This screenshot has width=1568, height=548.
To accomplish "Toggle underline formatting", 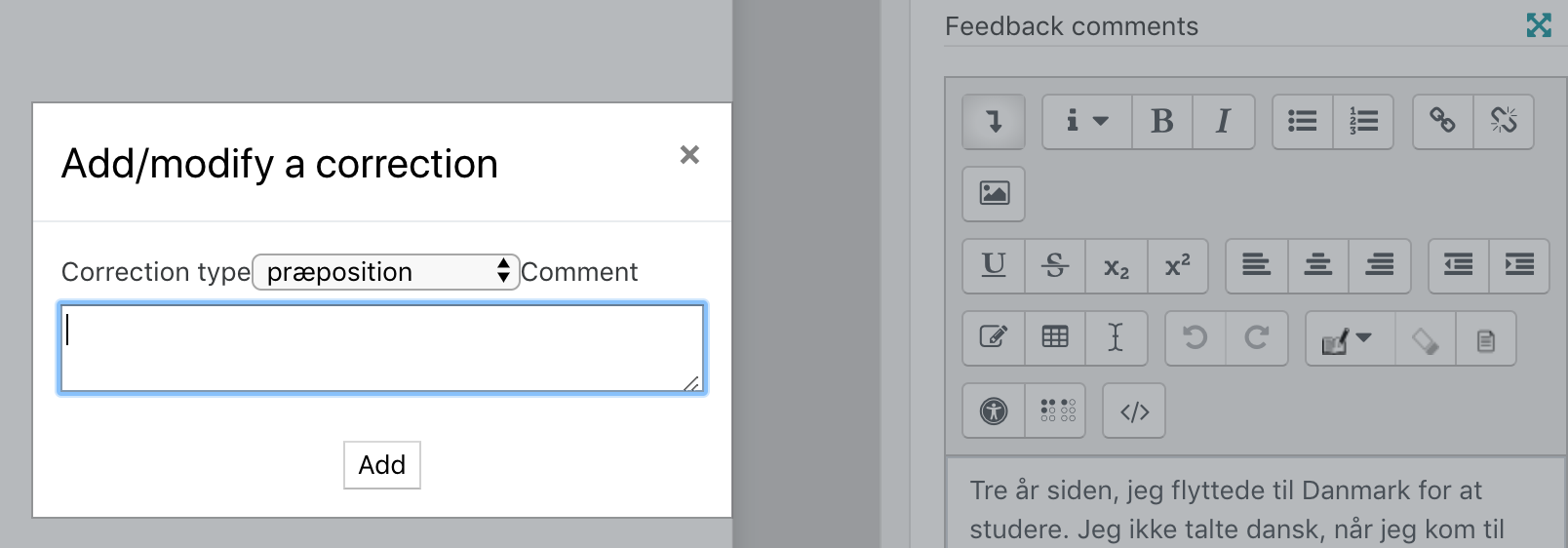I will (994, 265).
